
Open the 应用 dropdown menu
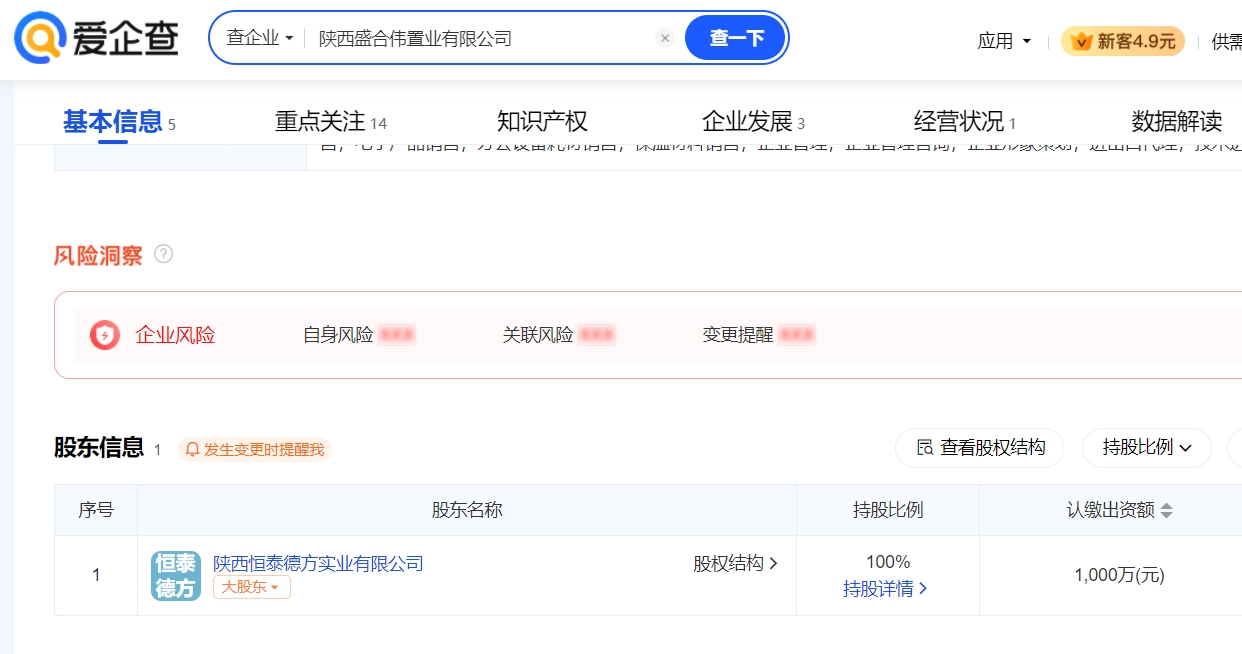1004,41
